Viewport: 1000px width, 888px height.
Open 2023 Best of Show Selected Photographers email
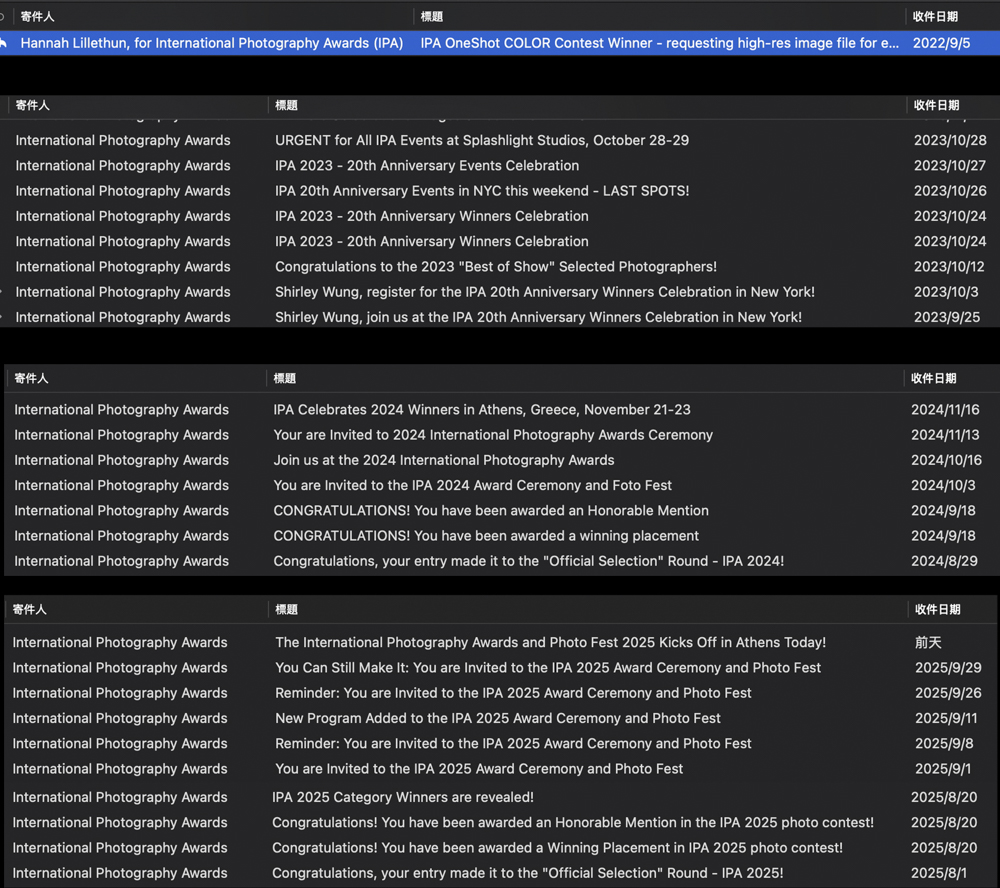pos(495,267)
